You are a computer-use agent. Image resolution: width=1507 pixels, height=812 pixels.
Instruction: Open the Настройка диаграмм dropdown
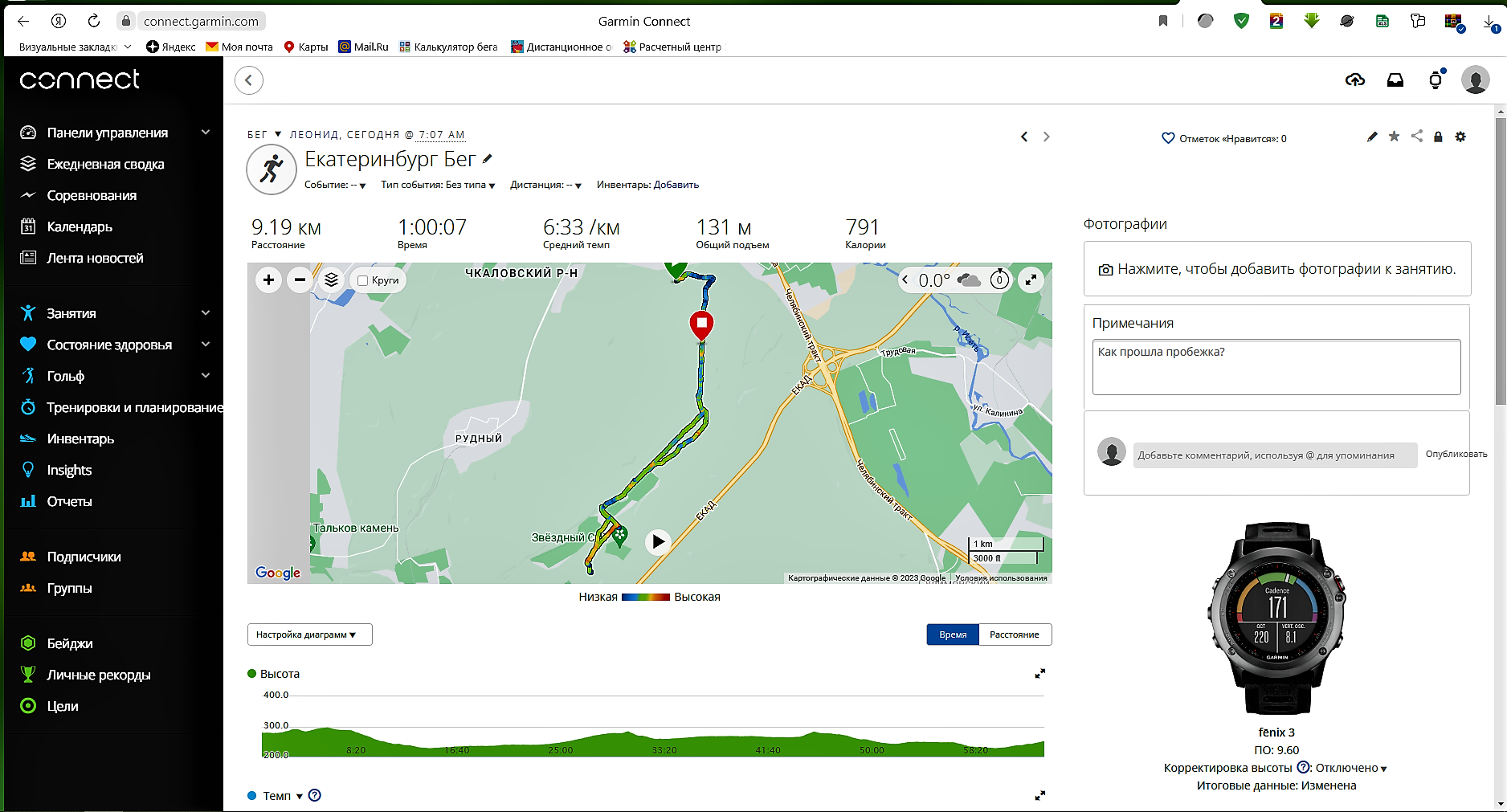tap(309, 635)
